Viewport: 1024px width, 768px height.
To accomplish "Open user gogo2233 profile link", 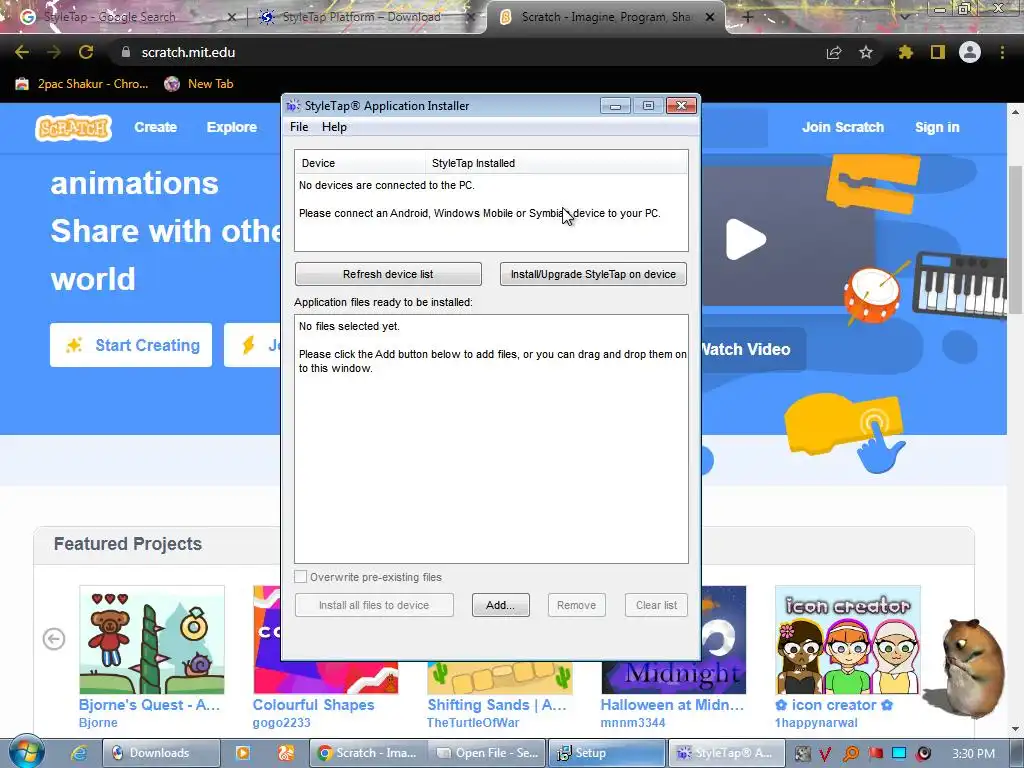I will pyautogui.click(x=281, y=723).
